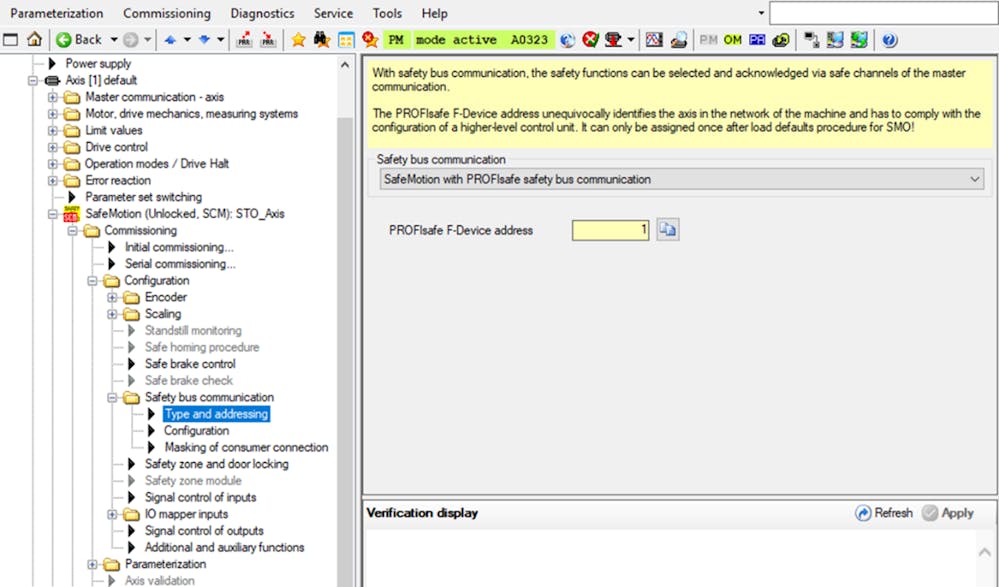Open the Service menu
The height and width of the screenshot is (587, 999).
[333, 13]
